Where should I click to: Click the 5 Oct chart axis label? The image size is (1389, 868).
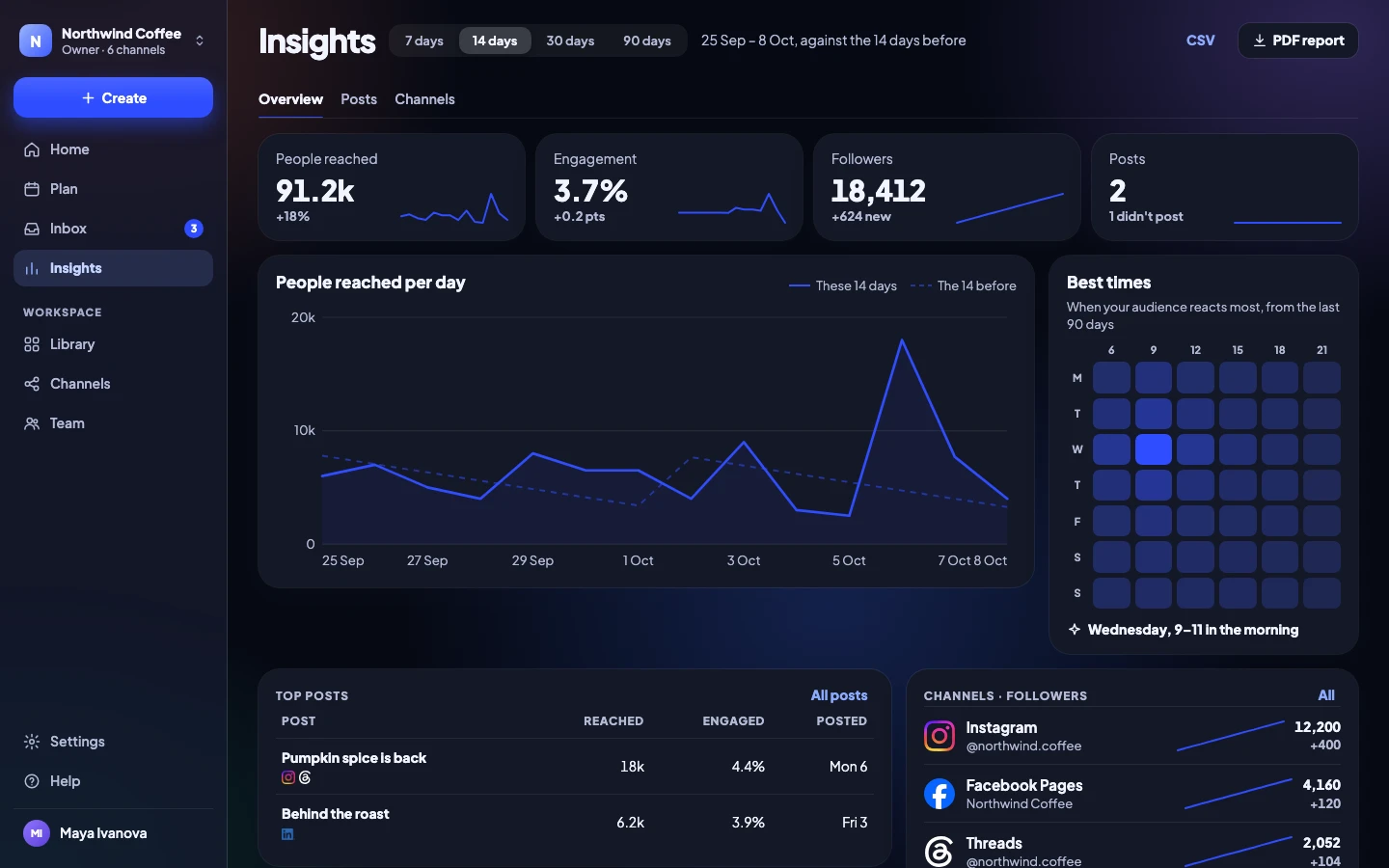click(849, 560)
